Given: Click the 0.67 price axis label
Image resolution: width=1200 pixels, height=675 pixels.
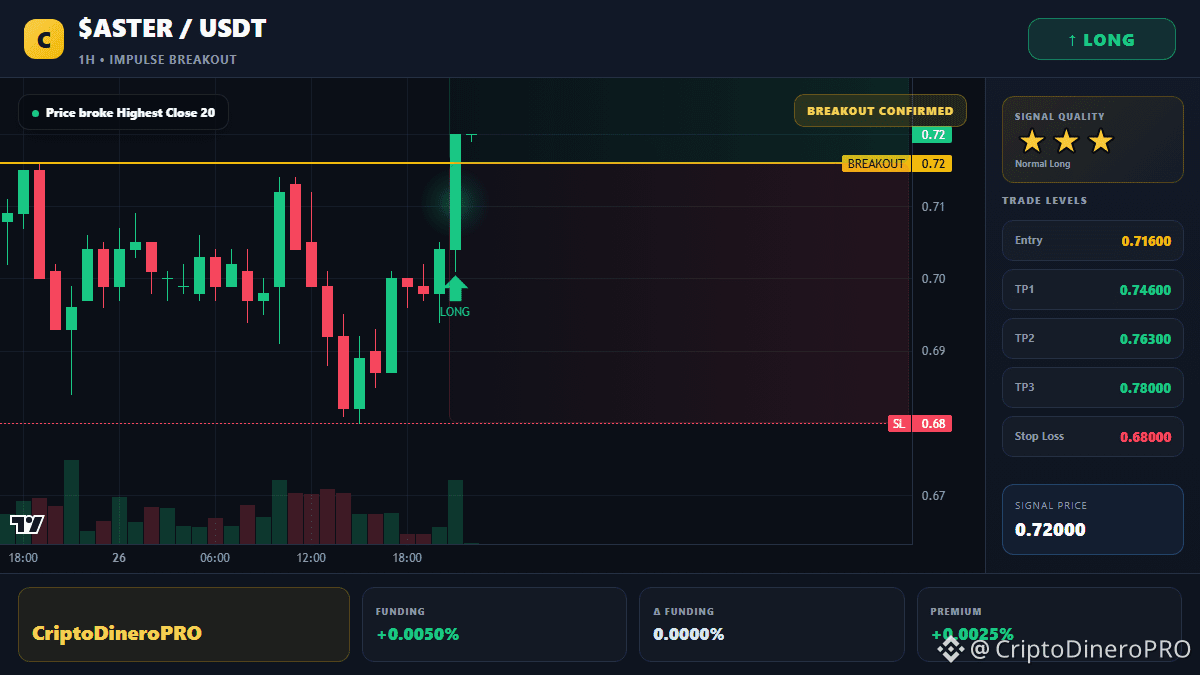Looking at the screenshot, I should (932, 496).
